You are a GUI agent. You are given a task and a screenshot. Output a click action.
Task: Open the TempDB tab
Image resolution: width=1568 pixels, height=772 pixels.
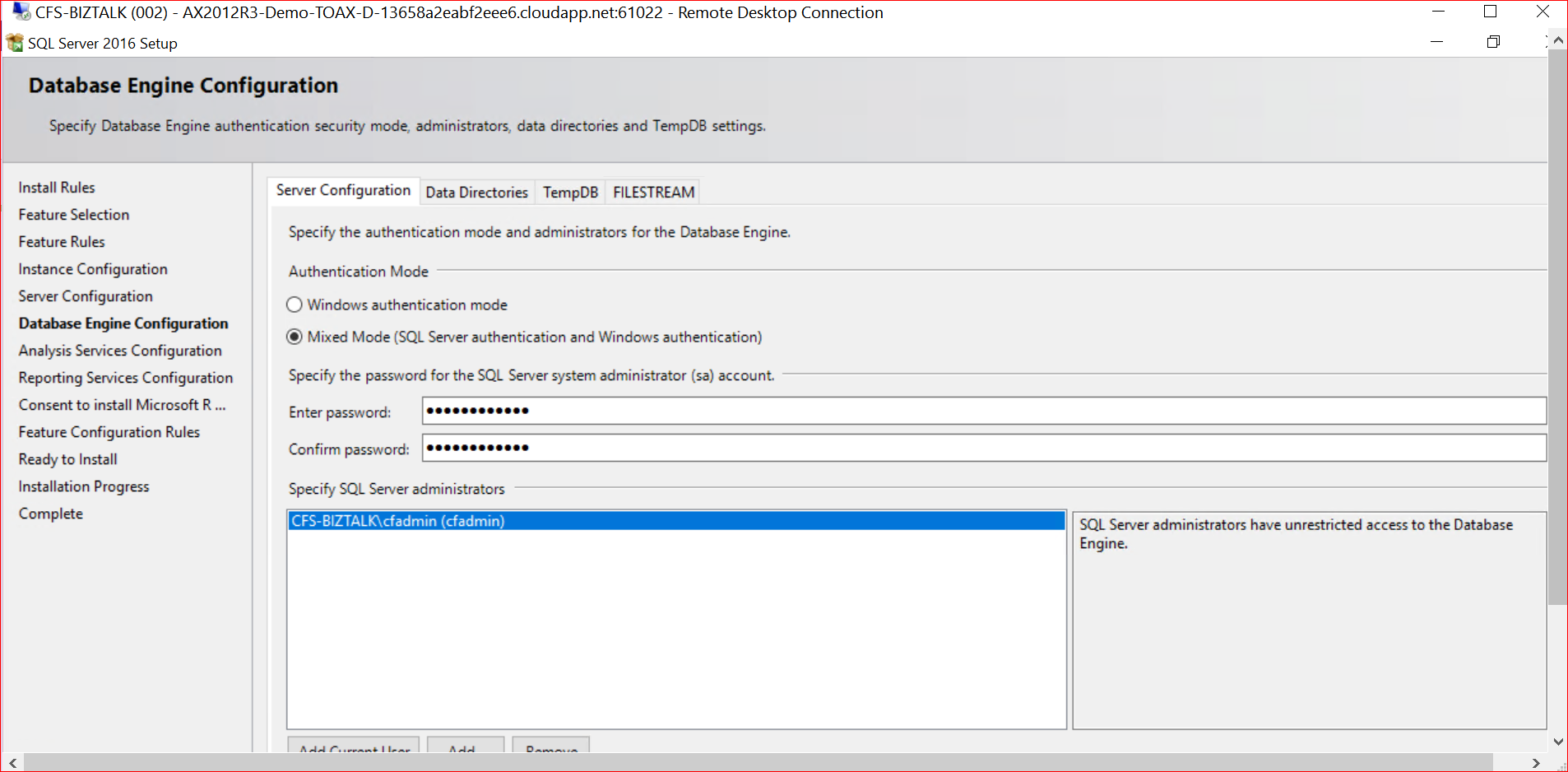click(570, 192)
